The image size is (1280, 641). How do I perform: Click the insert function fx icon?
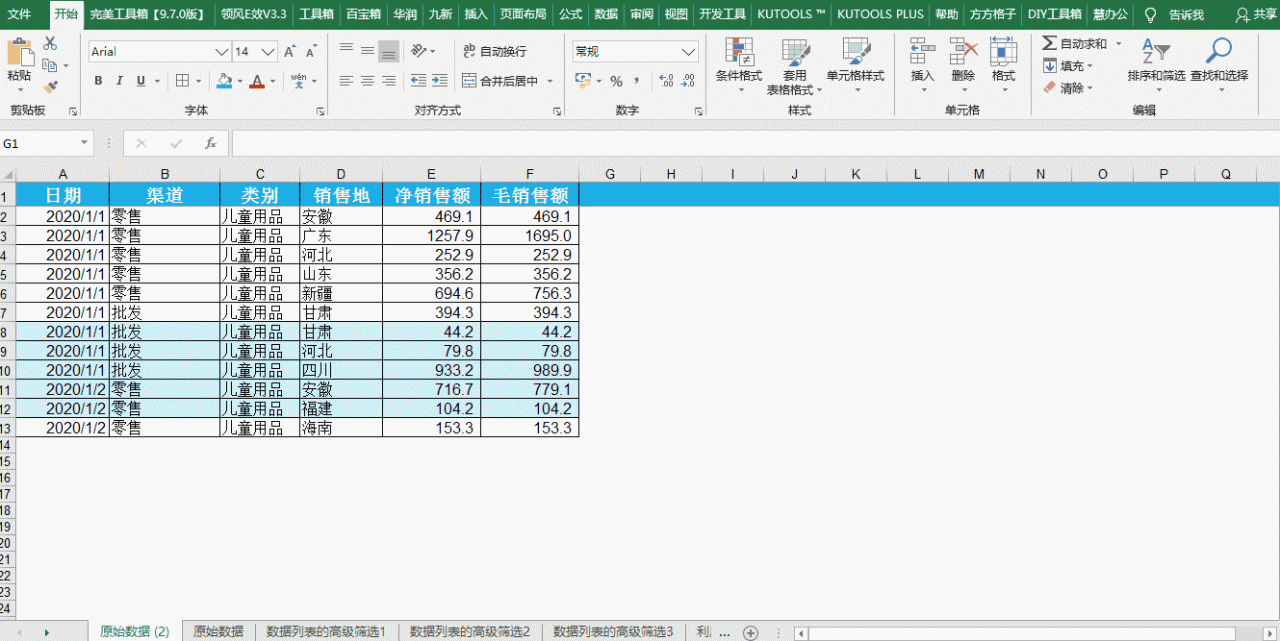coord(210,144)
